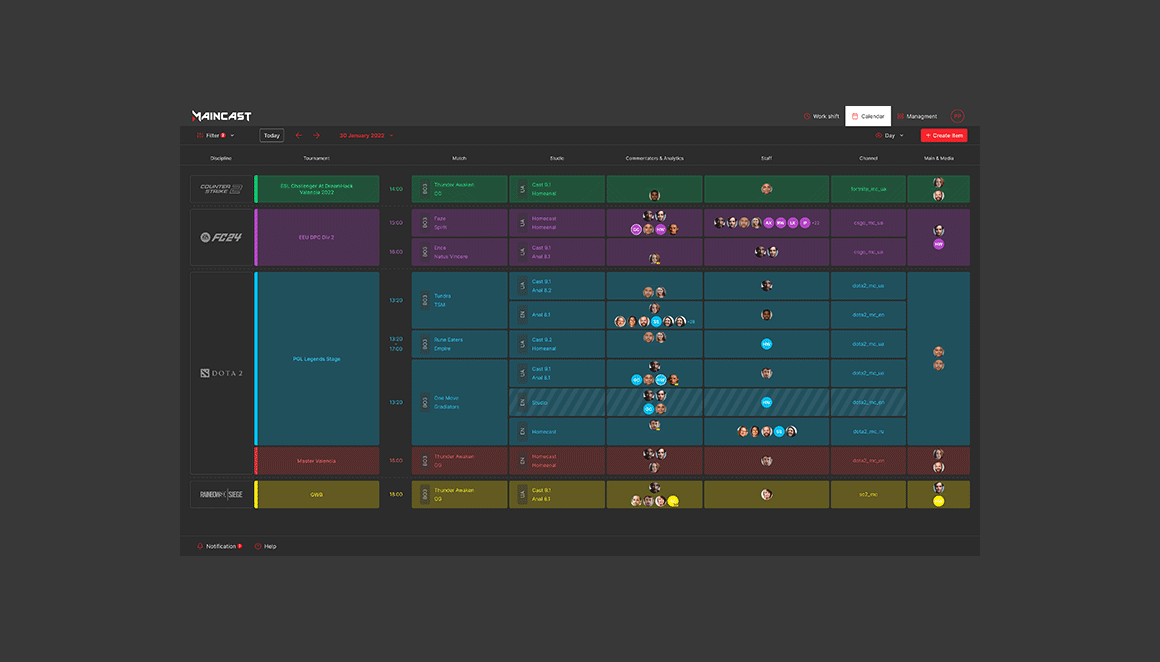This screenshot has height=662, width=1160.
Task: Open the PGL Legends Stage tournament block
Action: (317, 358)
